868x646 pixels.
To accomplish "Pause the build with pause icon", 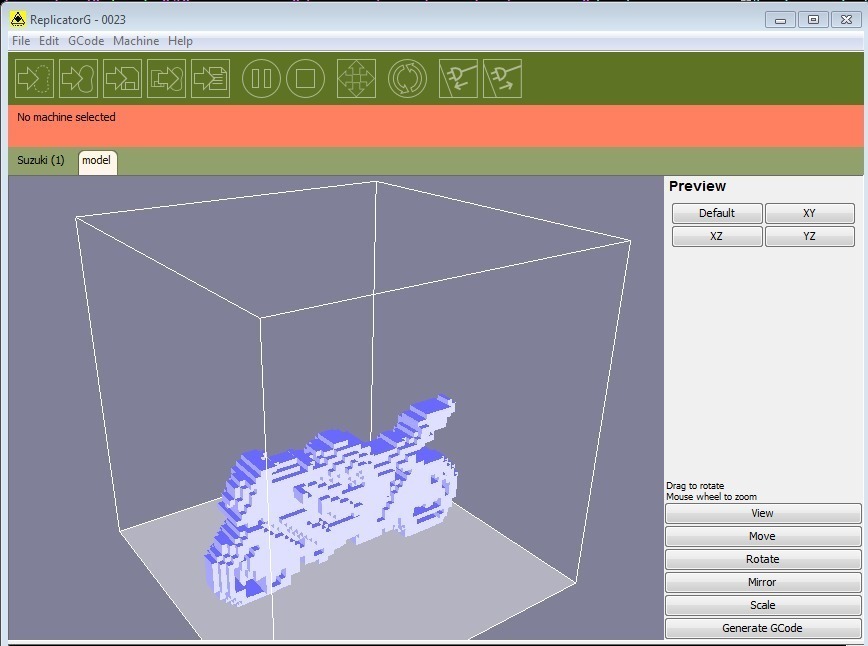I will (x=261, y=79).
